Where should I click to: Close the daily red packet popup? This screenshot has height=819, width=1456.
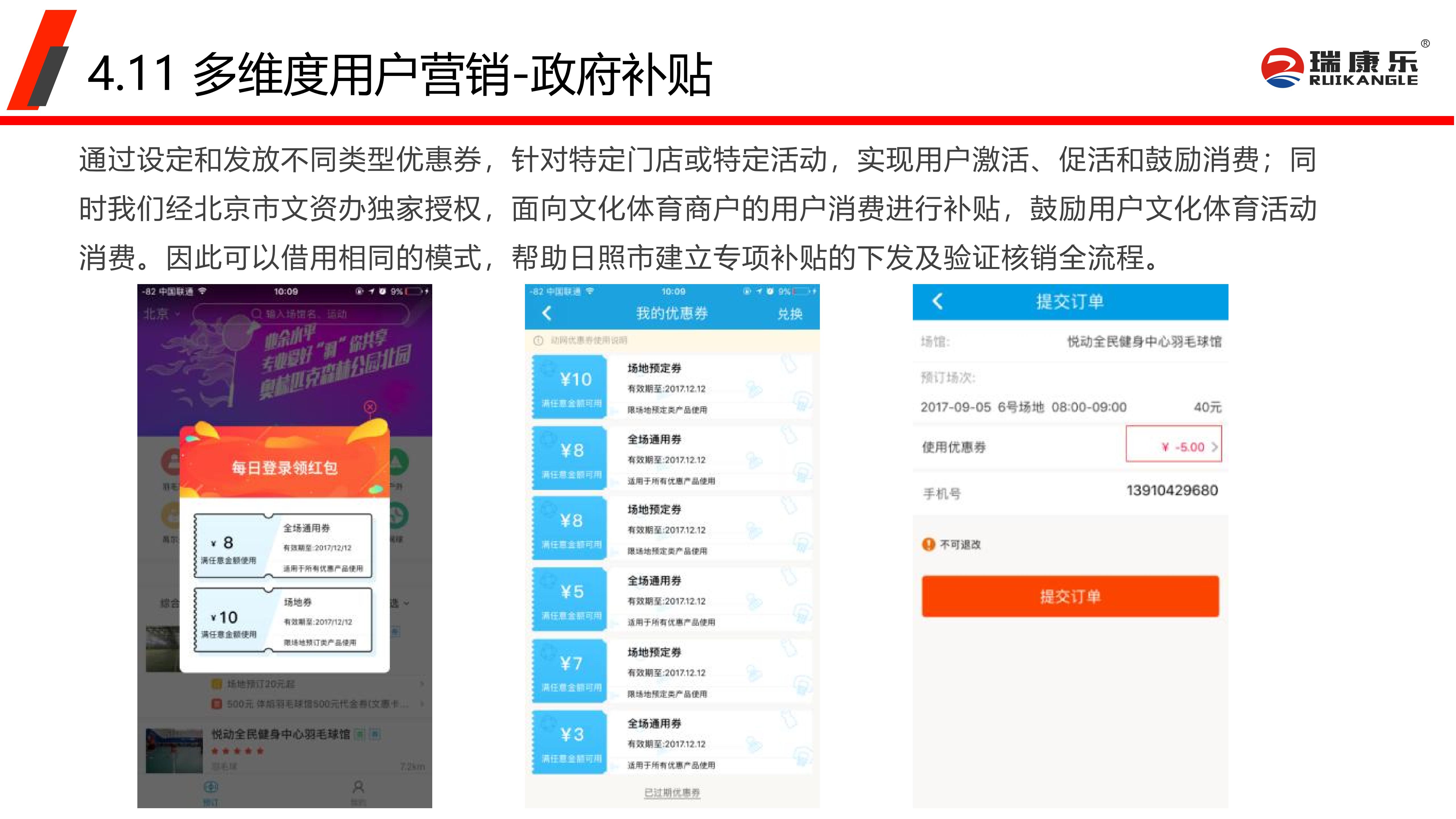coord(370,406)
